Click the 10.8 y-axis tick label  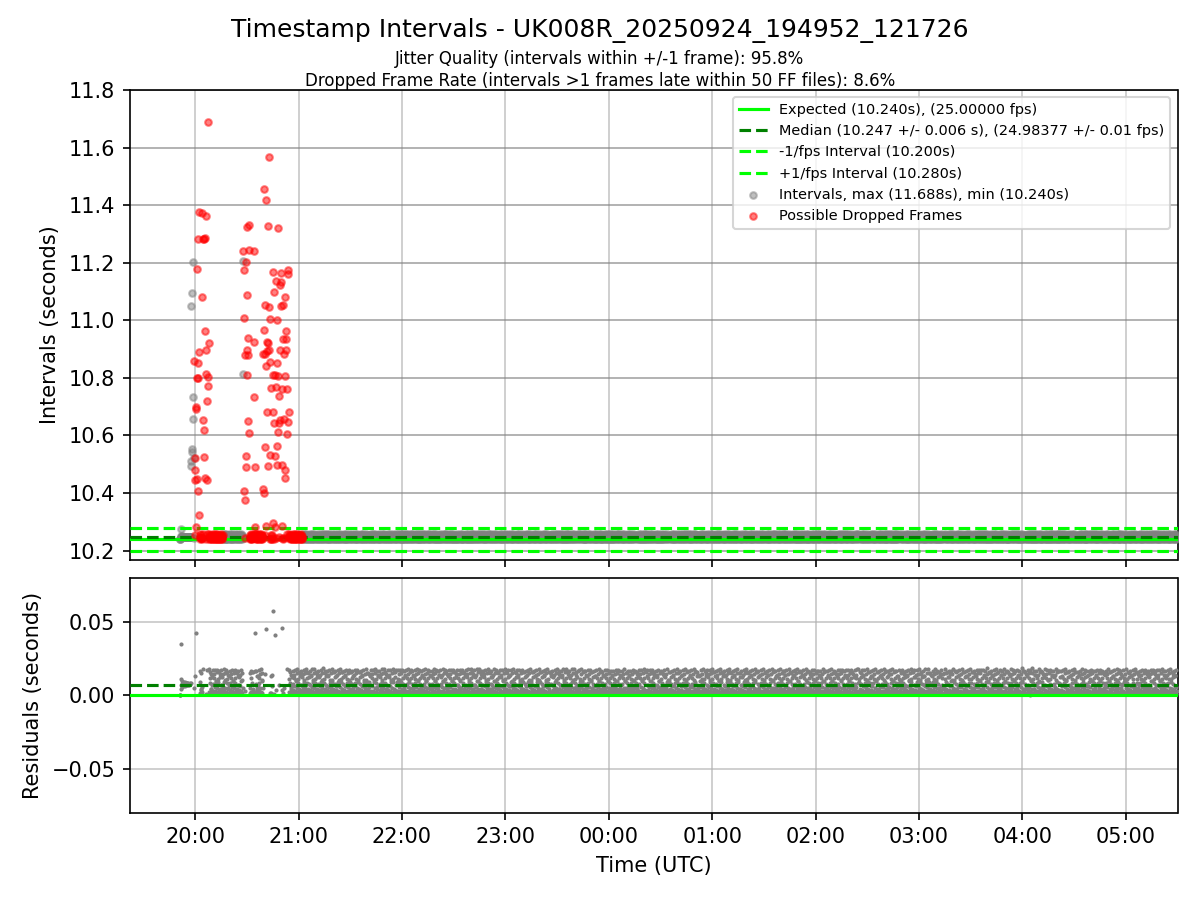(x=93, y=378)
